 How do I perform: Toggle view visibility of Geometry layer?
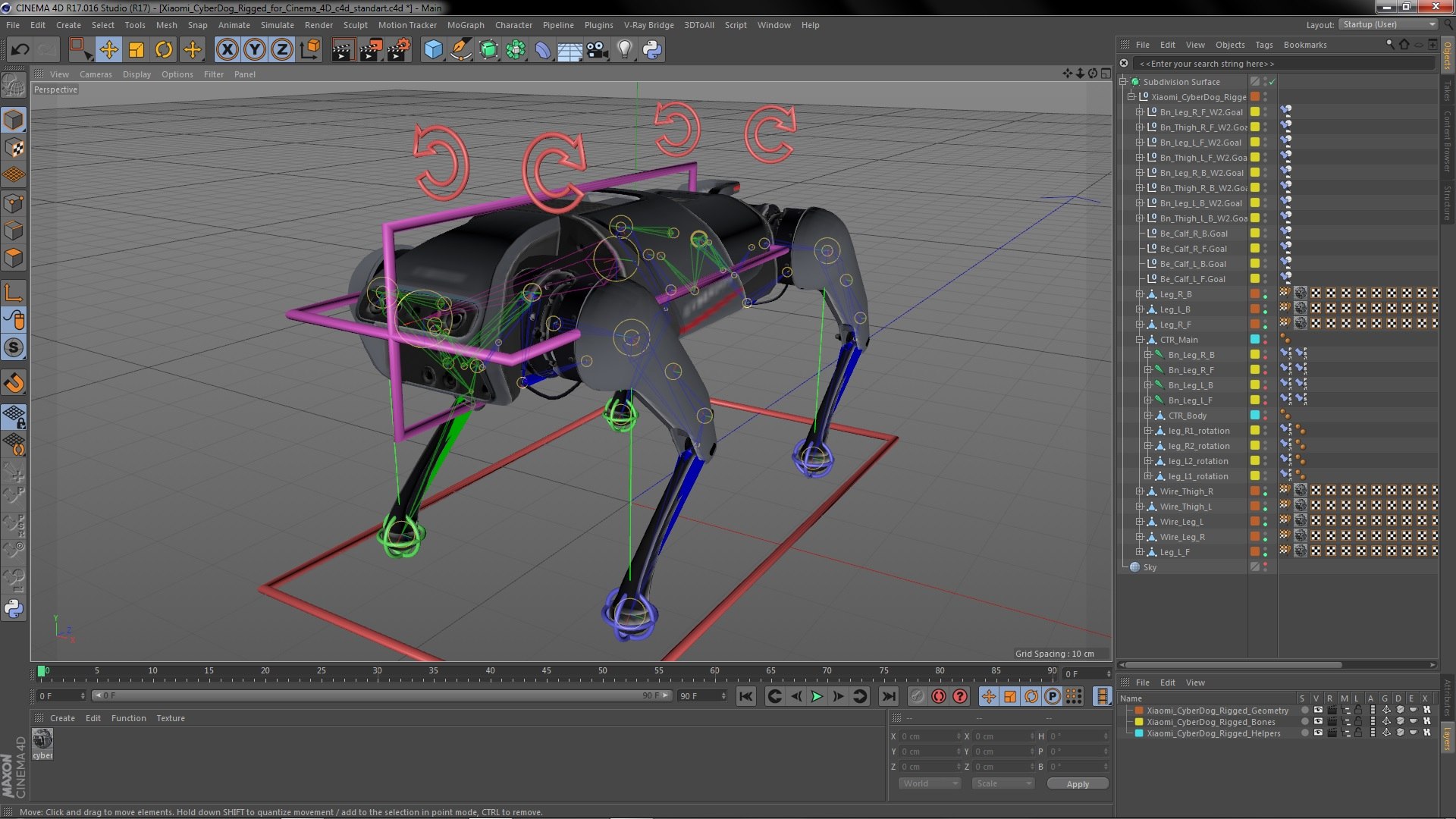click(x=1318, y=711)
